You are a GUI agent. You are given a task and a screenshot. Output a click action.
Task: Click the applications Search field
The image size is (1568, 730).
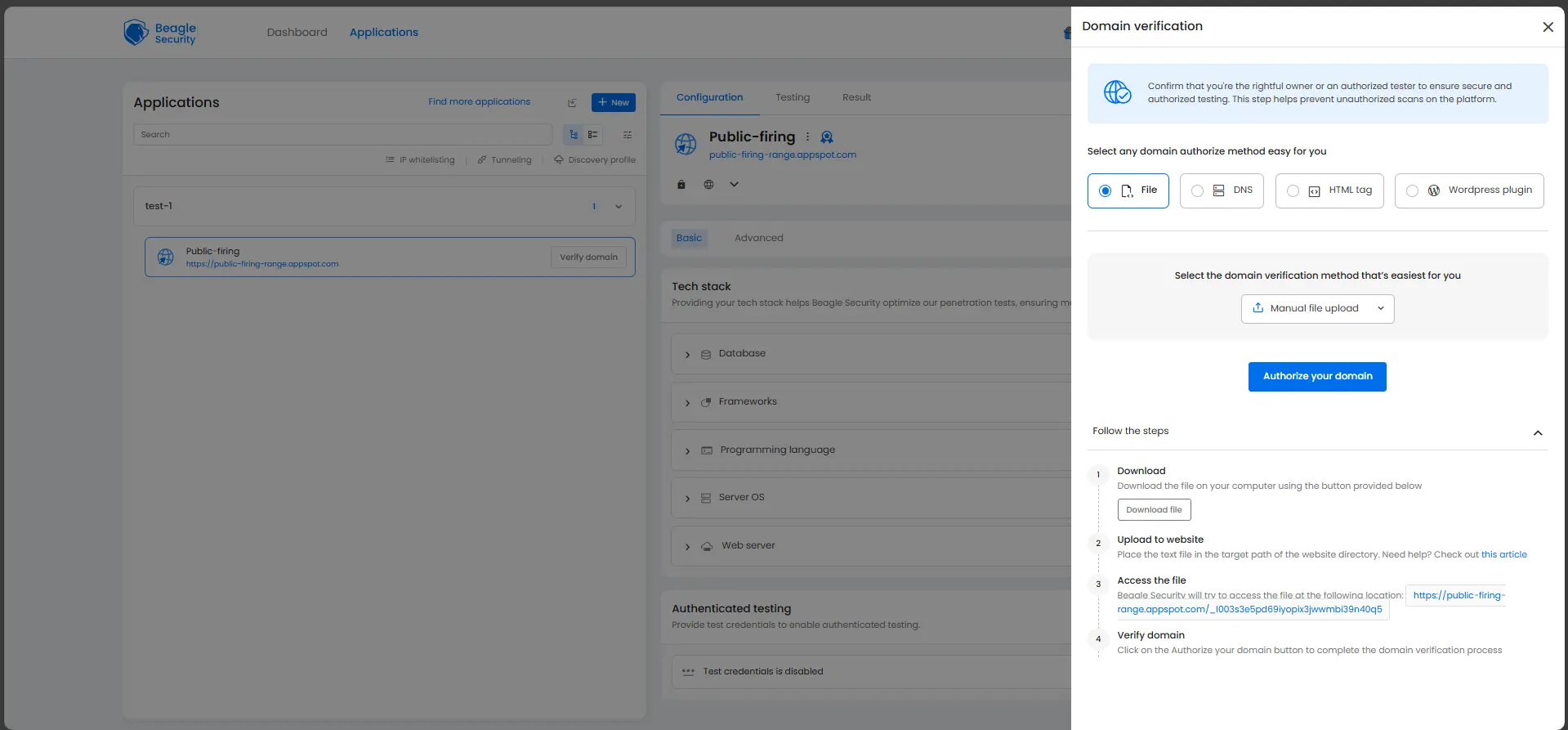[342, 135]
